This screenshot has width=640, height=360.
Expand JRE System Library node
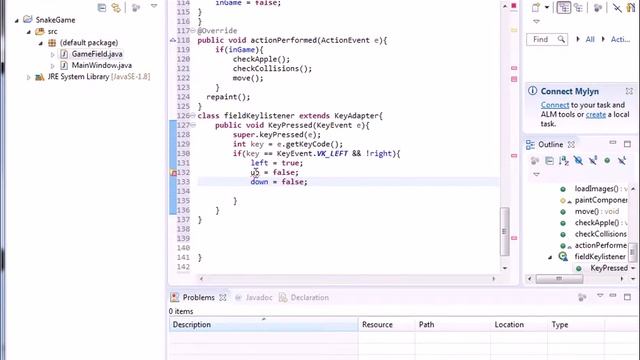coord(29,77)
